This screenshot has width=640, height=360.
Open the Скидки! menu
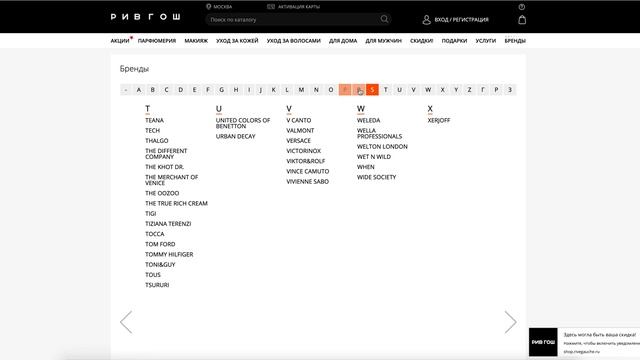(422, 41)
